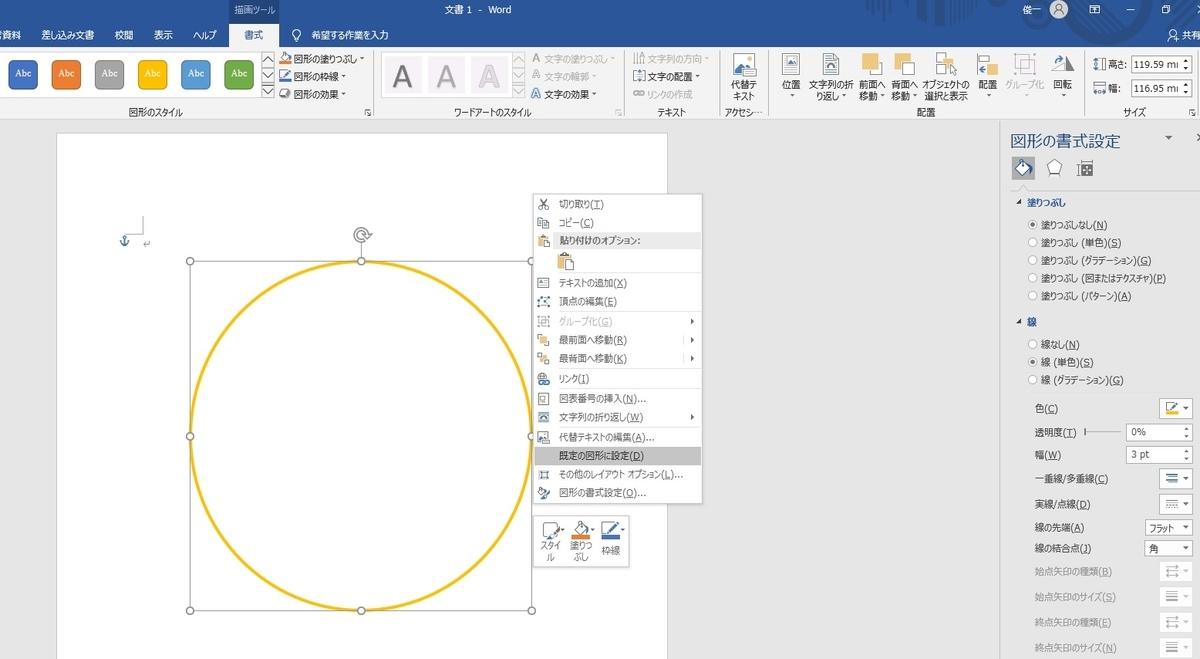Image resolution: width=1200 pixels, height=659 pixels.
Task: Switch to the 書式 ribbon tab
Action: click(254, 35)
